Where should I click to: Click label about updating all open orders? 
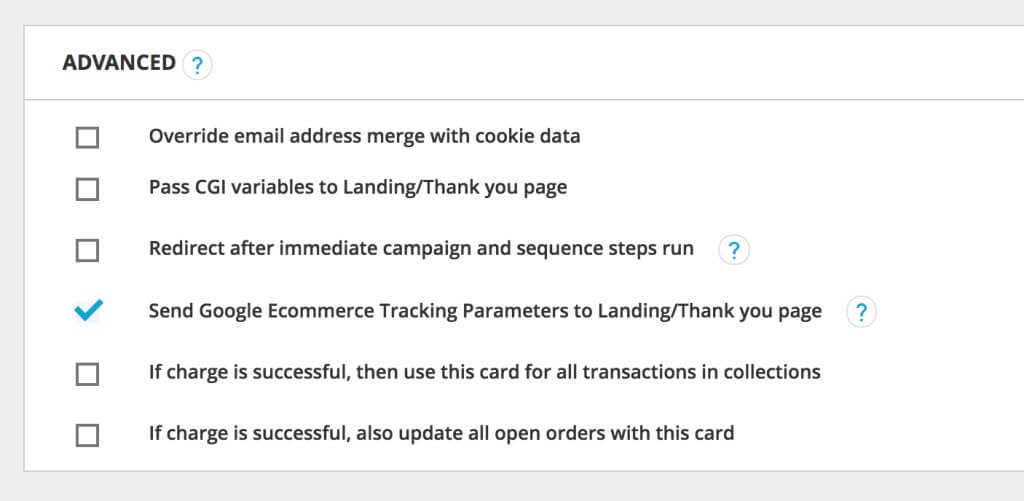click(x=441, y=434)
